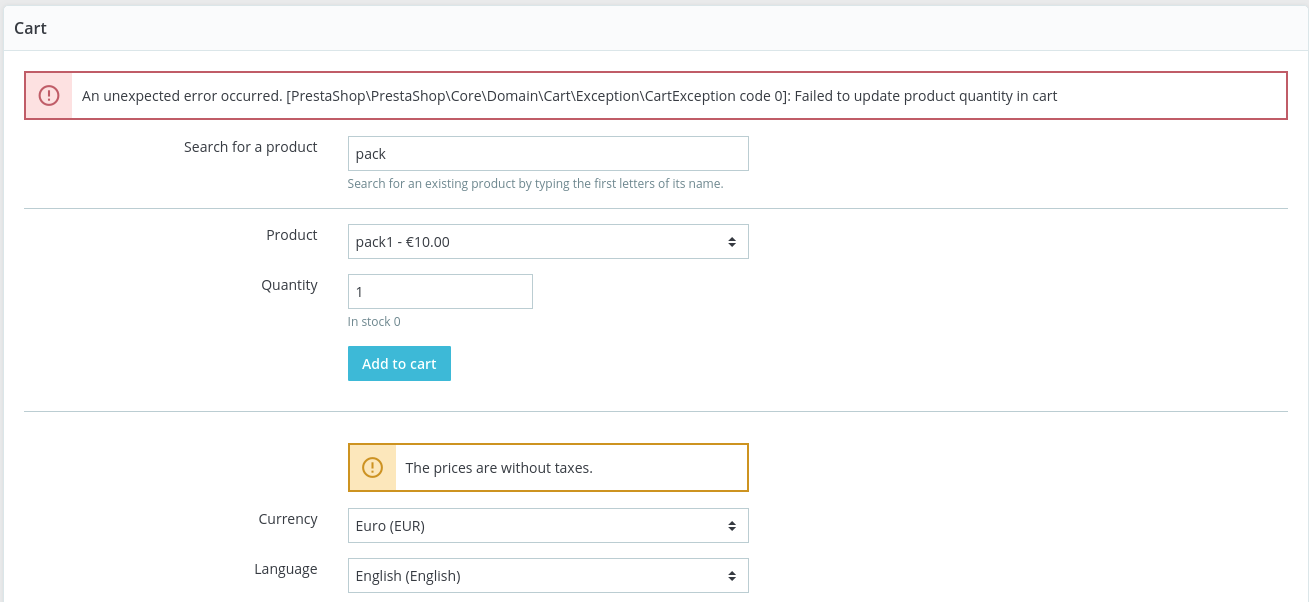Click the Add to cart button

399,363
